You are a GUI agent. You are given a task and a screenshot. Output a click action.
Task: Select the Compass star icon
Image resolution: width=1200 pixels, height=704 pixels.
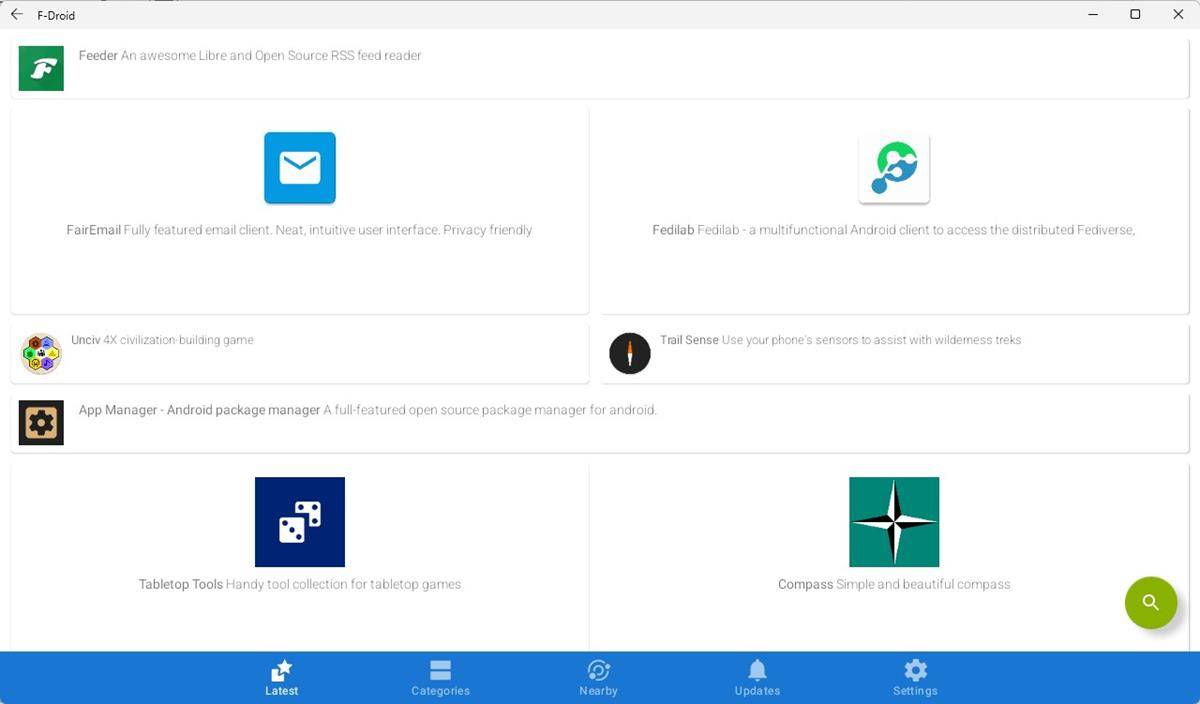(x=893, y=521)
